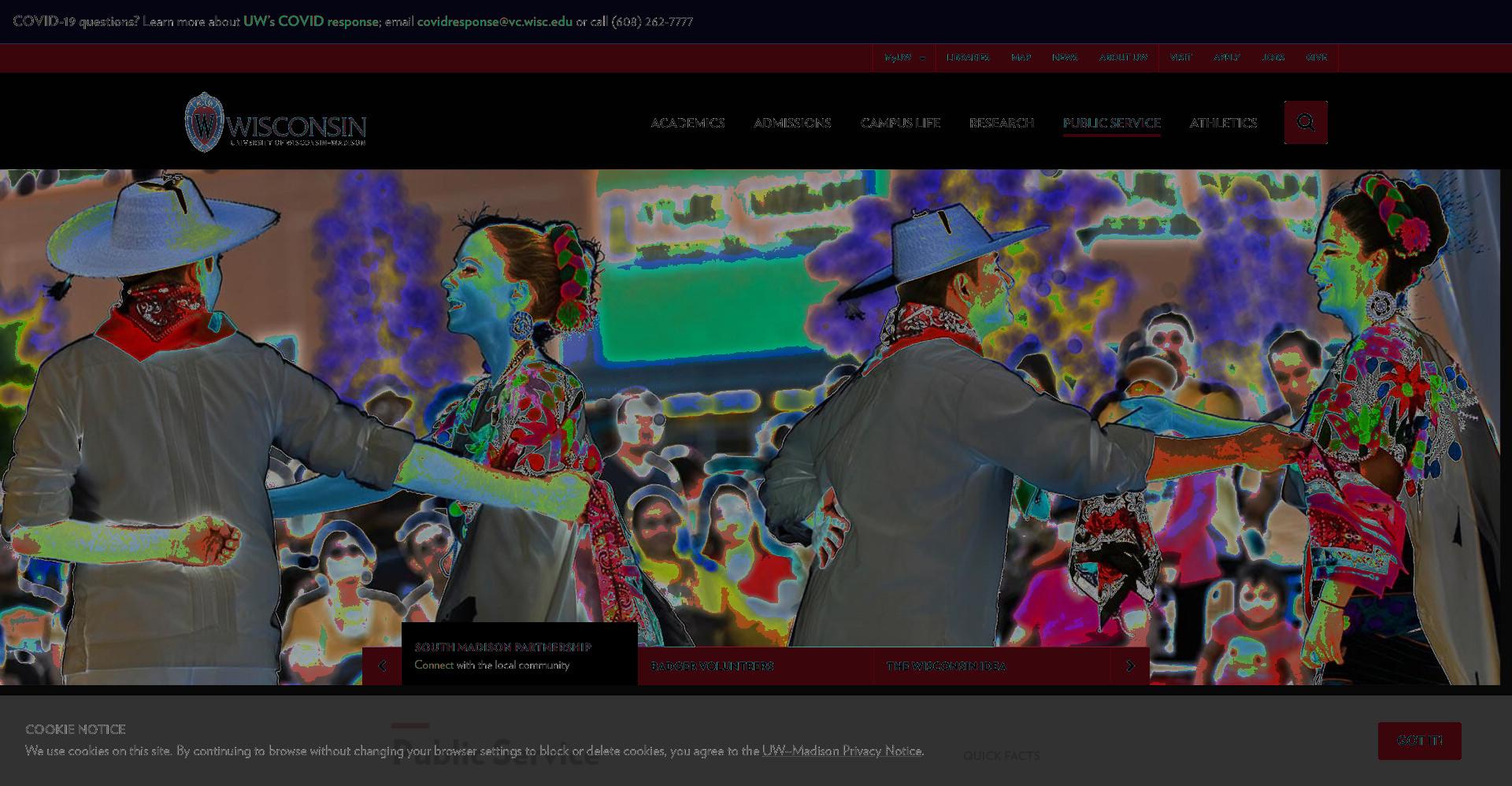Click the Wisconsin wordmark text
The height and width of the screenshot is (786, 1512).
[297, 126]
